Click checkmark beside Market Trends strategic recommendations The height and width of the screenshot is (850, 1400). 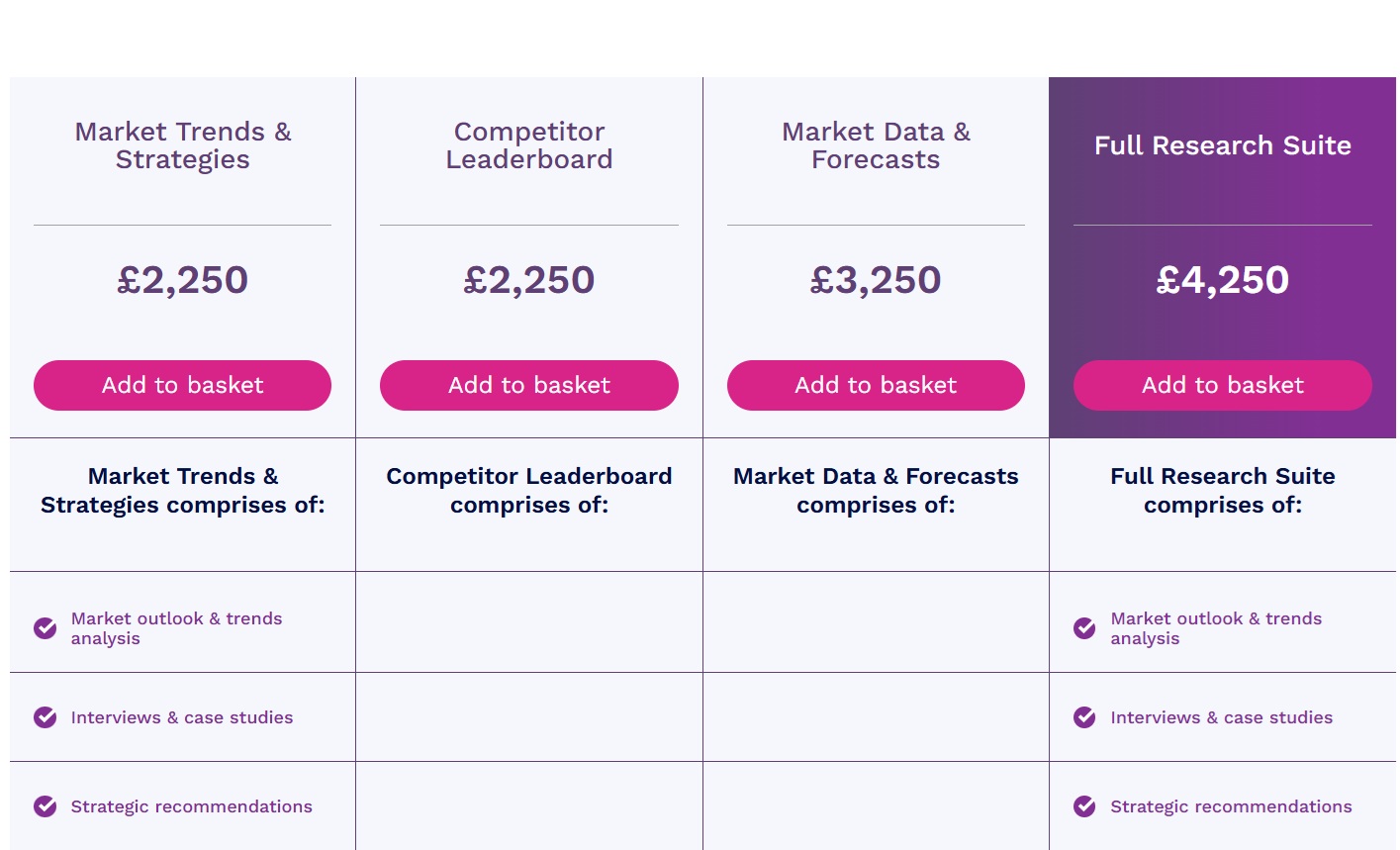(46, 806)
